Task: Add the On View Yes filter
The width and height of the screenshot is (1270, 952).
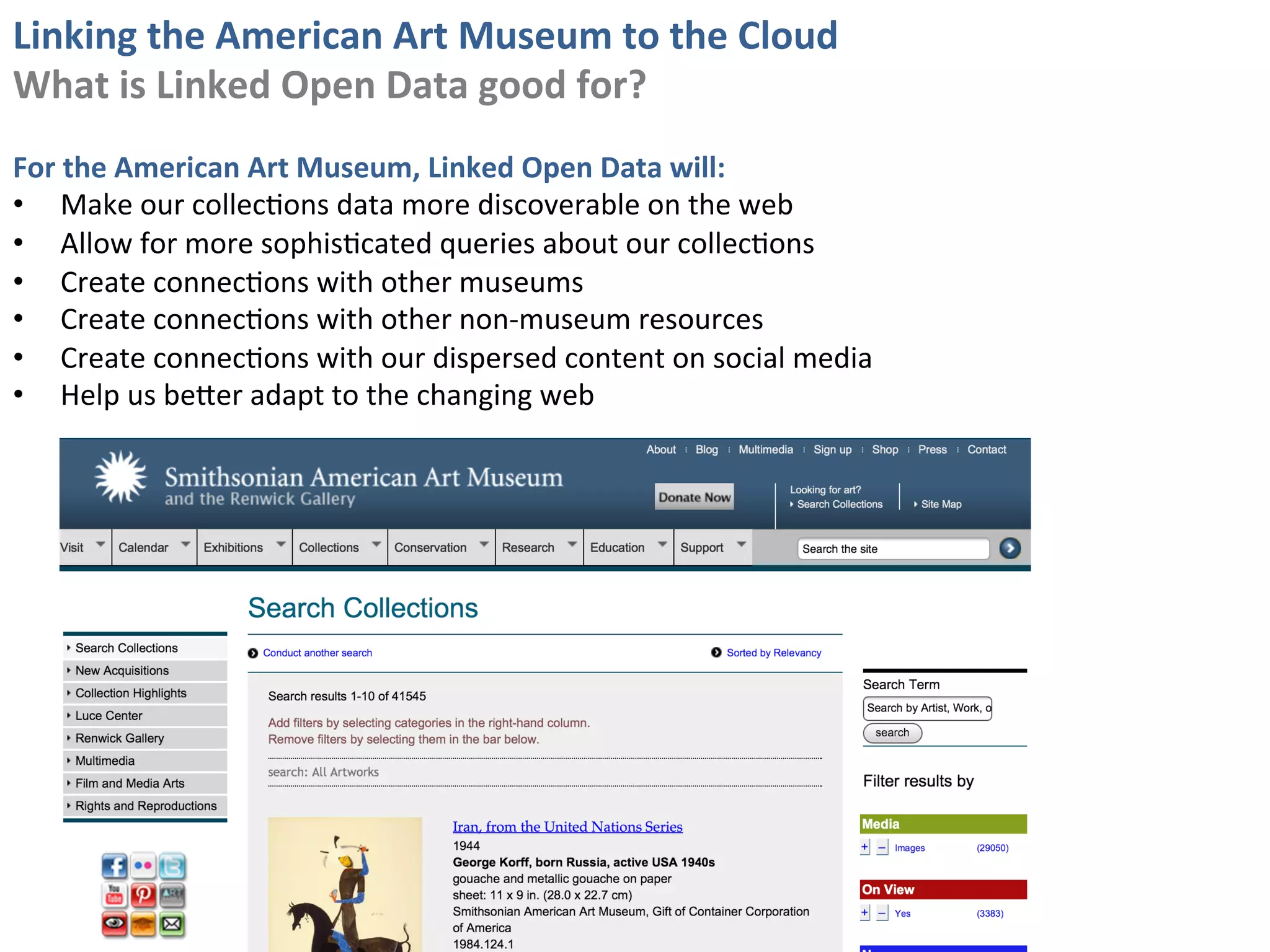Action: (x=865, y=913)
